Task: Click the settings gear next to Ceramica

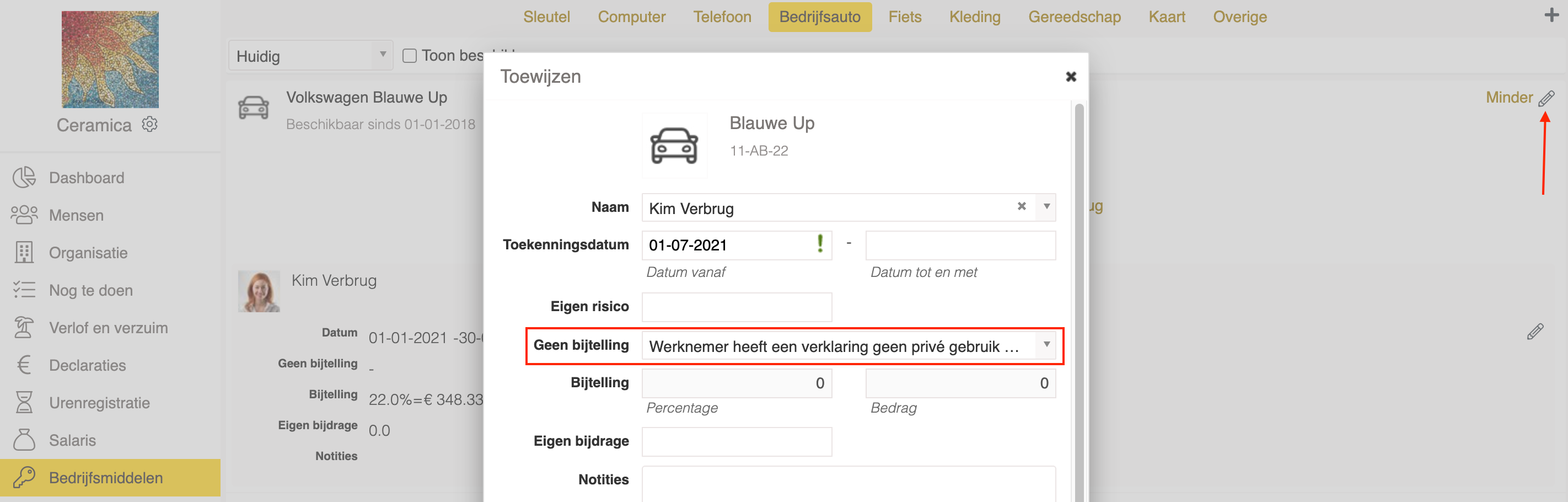Action: click(150, 124)
